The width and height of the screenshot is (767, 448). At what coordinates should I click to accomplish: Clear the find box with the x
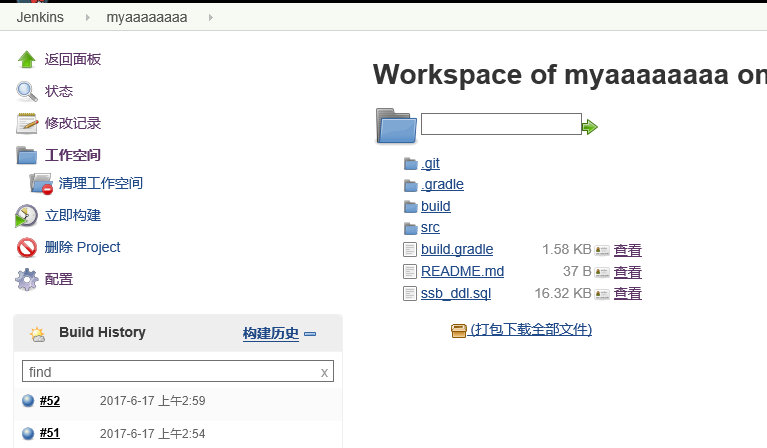324,373
